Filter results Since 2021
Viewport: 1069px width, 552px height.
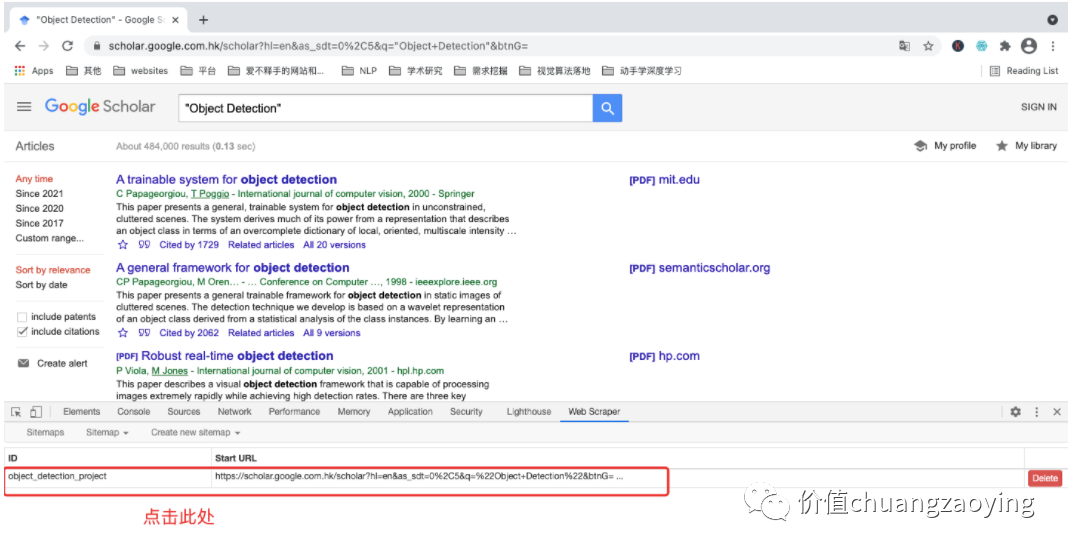[x=40, y=194]
